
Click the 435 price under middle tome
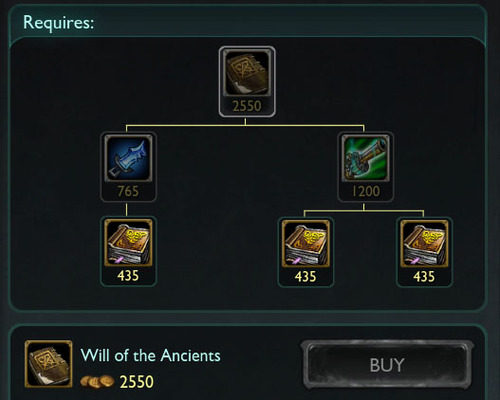pyautogui.click(x=306, y=276)
